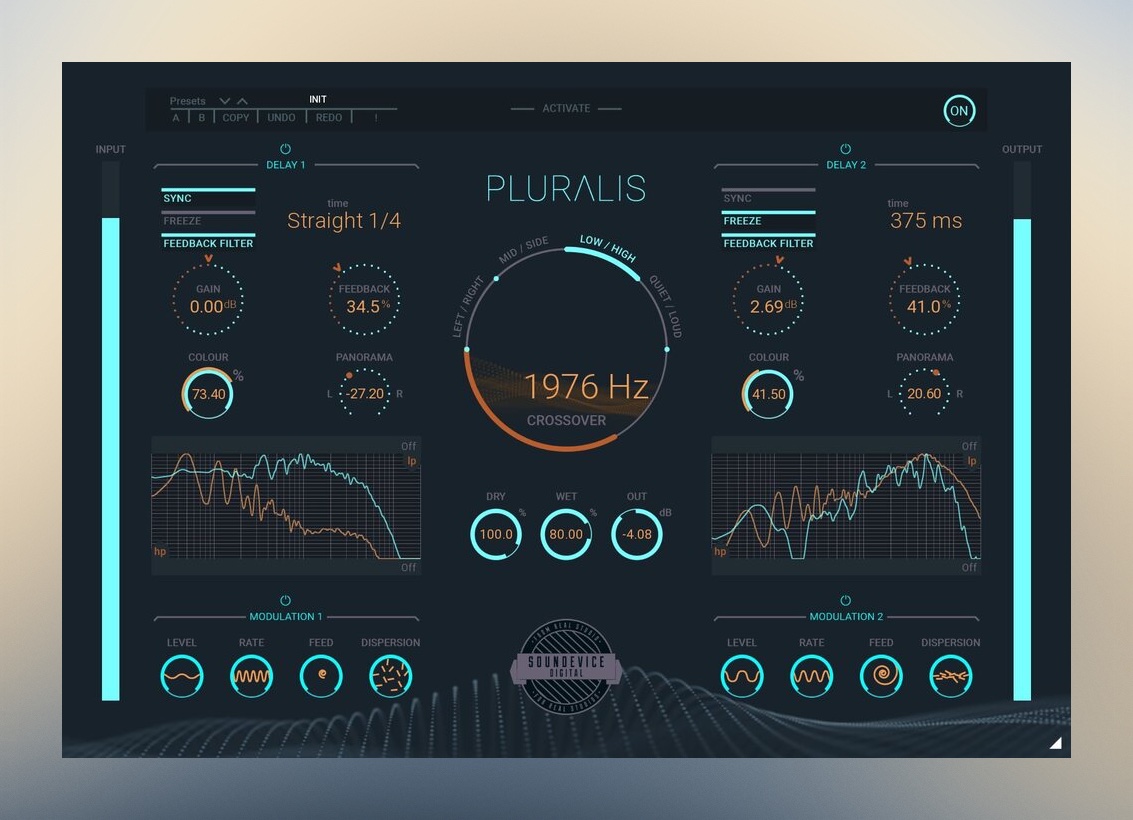
Task: Select previous preset with up chevron
Action: pyautogui.click(x=242, y=101)
